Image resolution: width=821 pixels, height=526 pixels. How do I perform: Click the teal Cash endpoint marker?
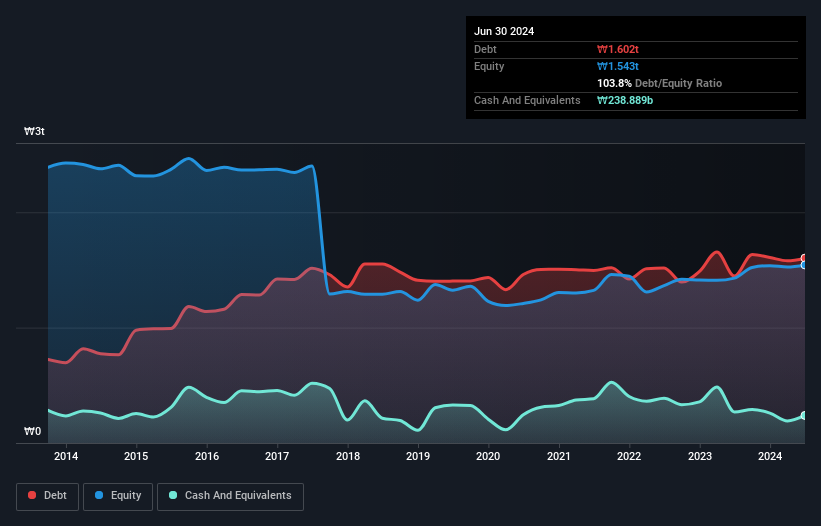pyautogui.click(x=804, y=416)
